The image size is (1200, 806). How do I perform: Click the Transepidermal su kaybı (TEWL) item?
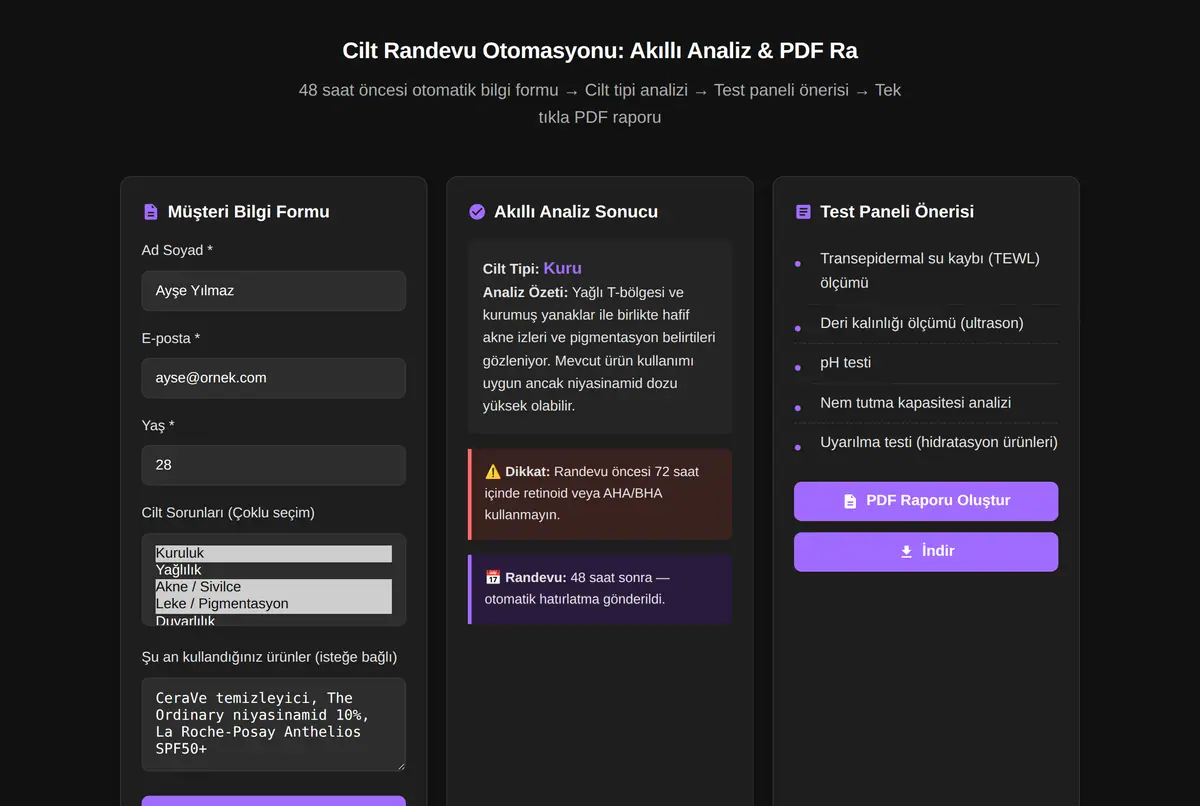pos(926,271)
